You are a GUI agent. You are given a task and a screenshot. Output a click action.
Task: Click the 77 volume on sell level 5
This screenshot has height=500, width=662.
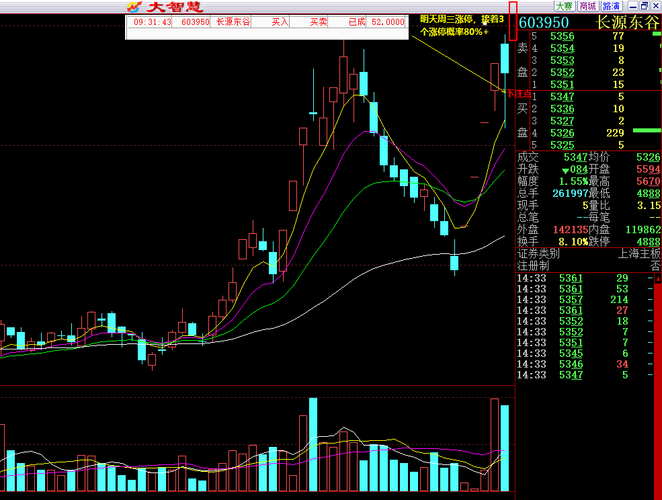click(x=618, y=36)
